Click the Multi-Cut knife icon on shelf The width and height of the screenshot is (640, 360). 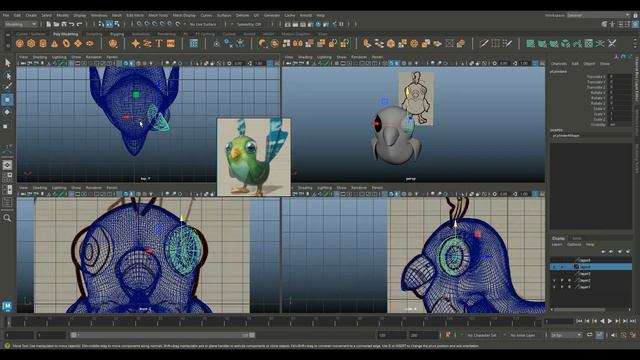coord(484,43)
